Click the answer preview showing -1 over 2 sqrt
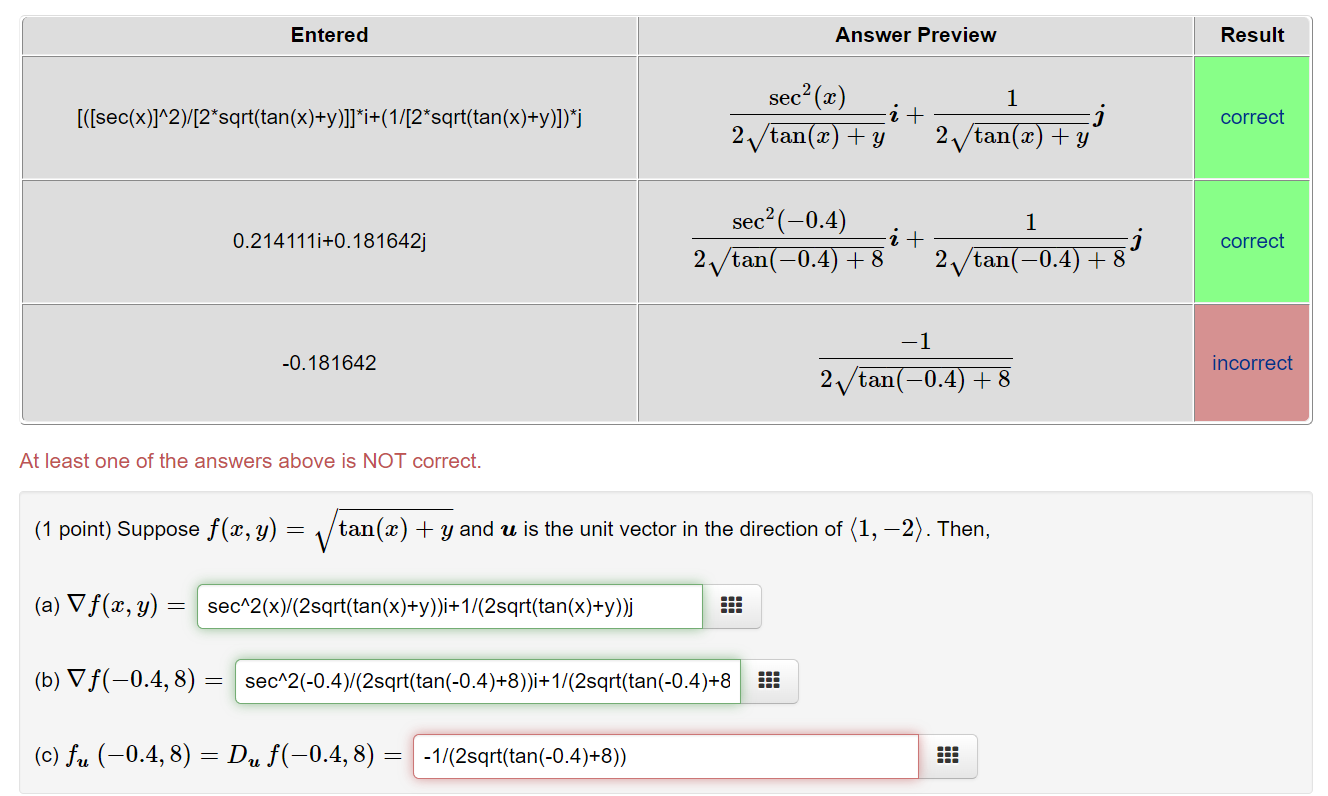Image resolution: width=1328 pixels, height=796 pixels. tap(915, 362)
